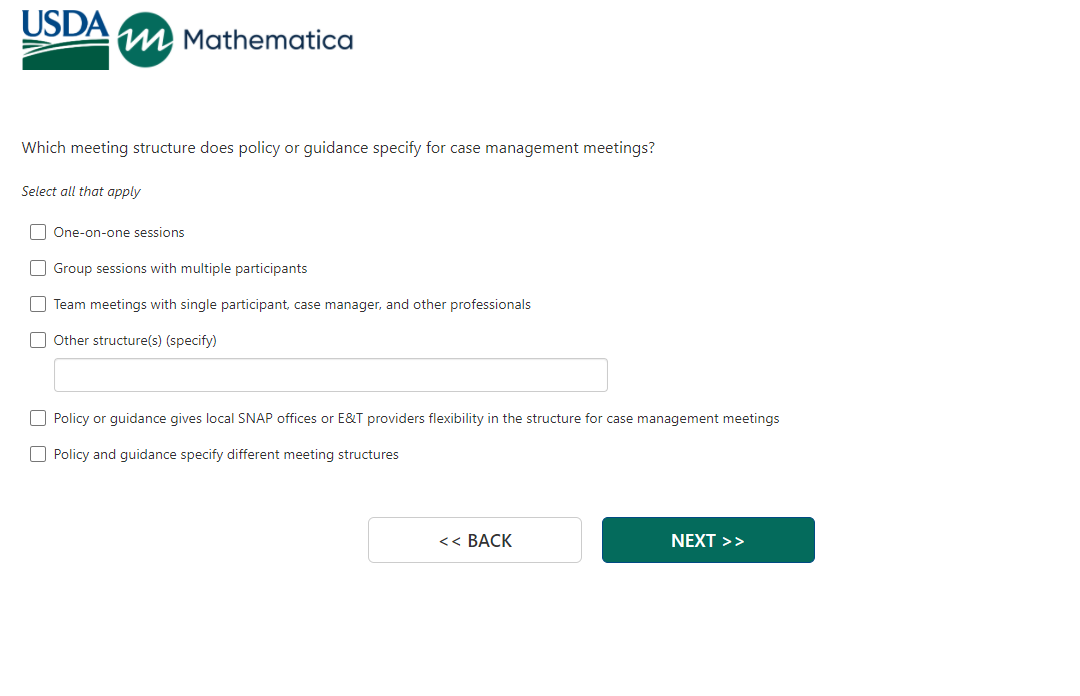
Task: Click the 'Select all that apply' instruction text
Action: (x=81, y=191)
